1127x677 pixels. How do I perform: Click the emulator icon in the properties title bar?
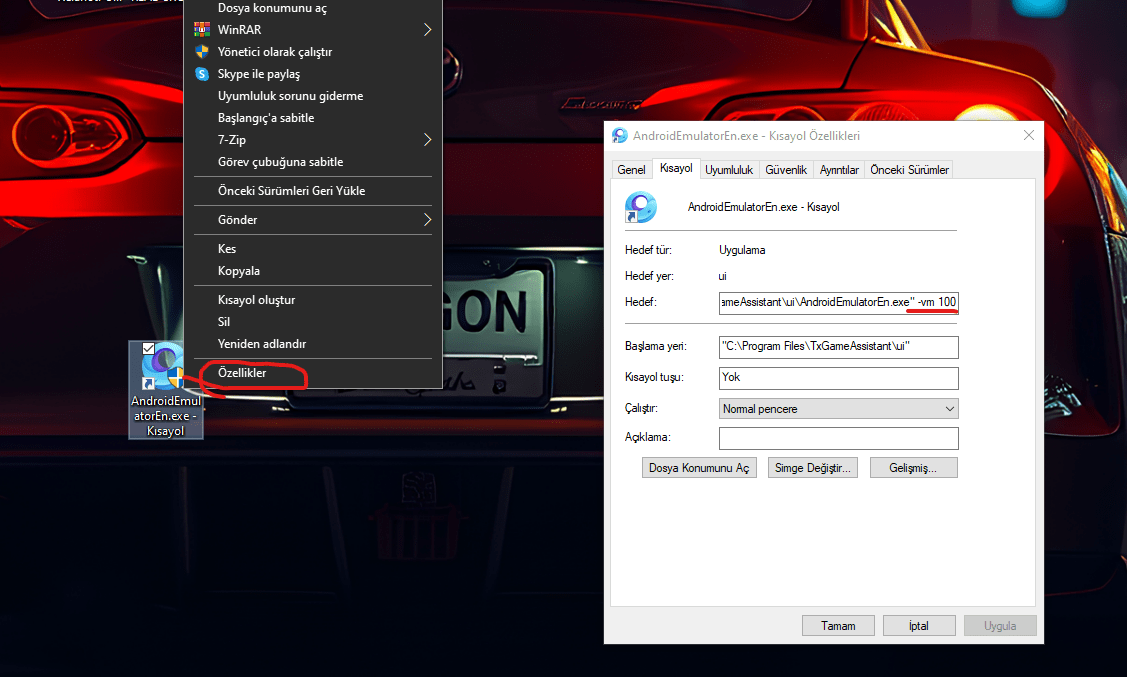pyautogui.click(x=620, y=135)
